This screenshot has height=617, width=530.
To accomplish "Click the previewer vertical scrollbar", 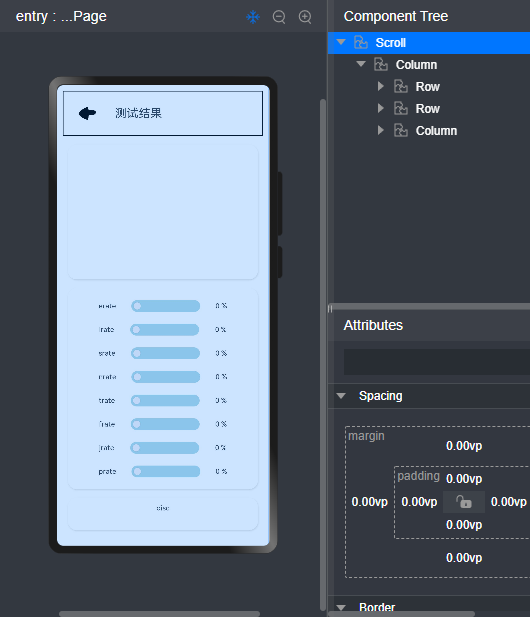I will pos(323,354).
